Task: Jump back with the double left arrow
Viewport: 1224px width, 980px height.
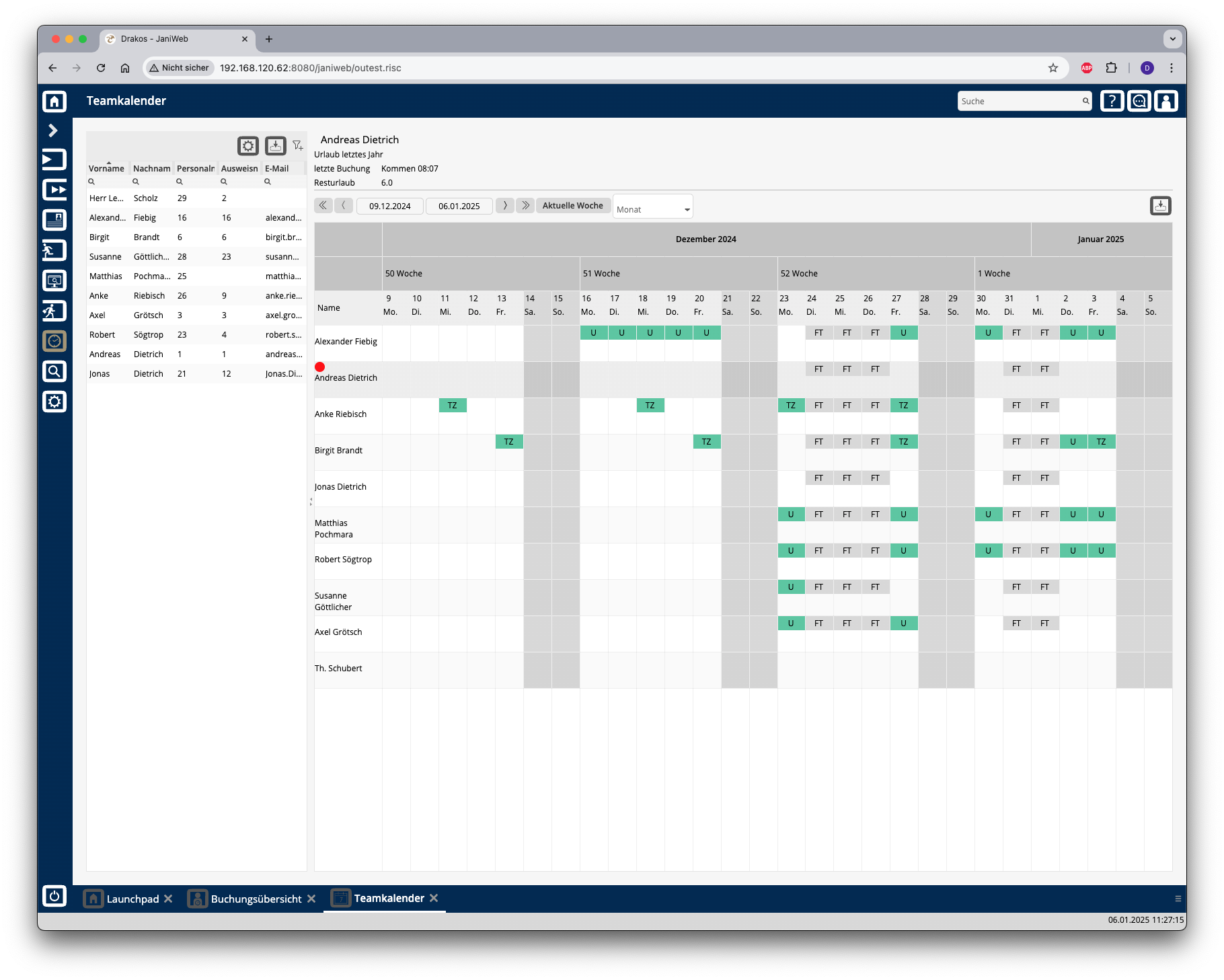Action: click(323, 205)
